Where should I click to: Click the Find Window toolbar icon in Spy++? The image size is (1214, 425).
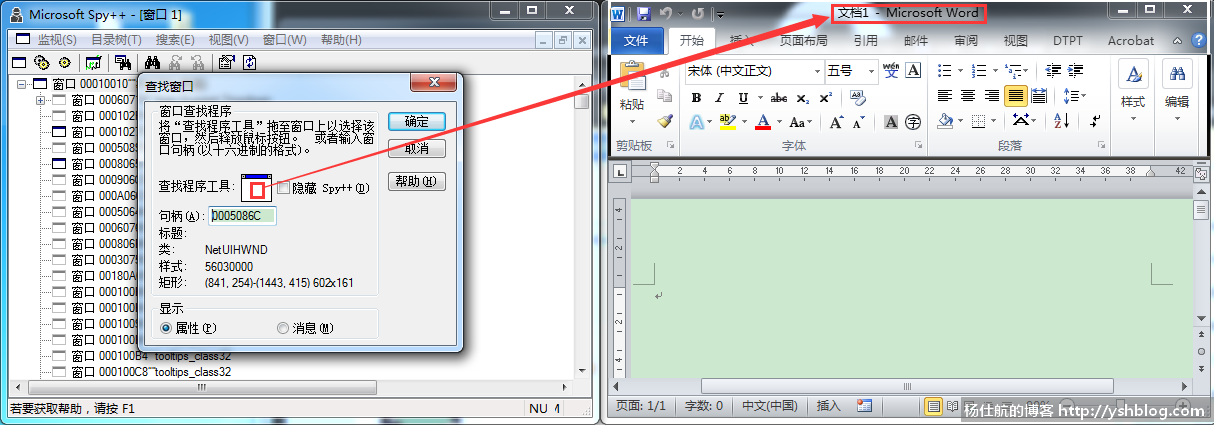124,62
